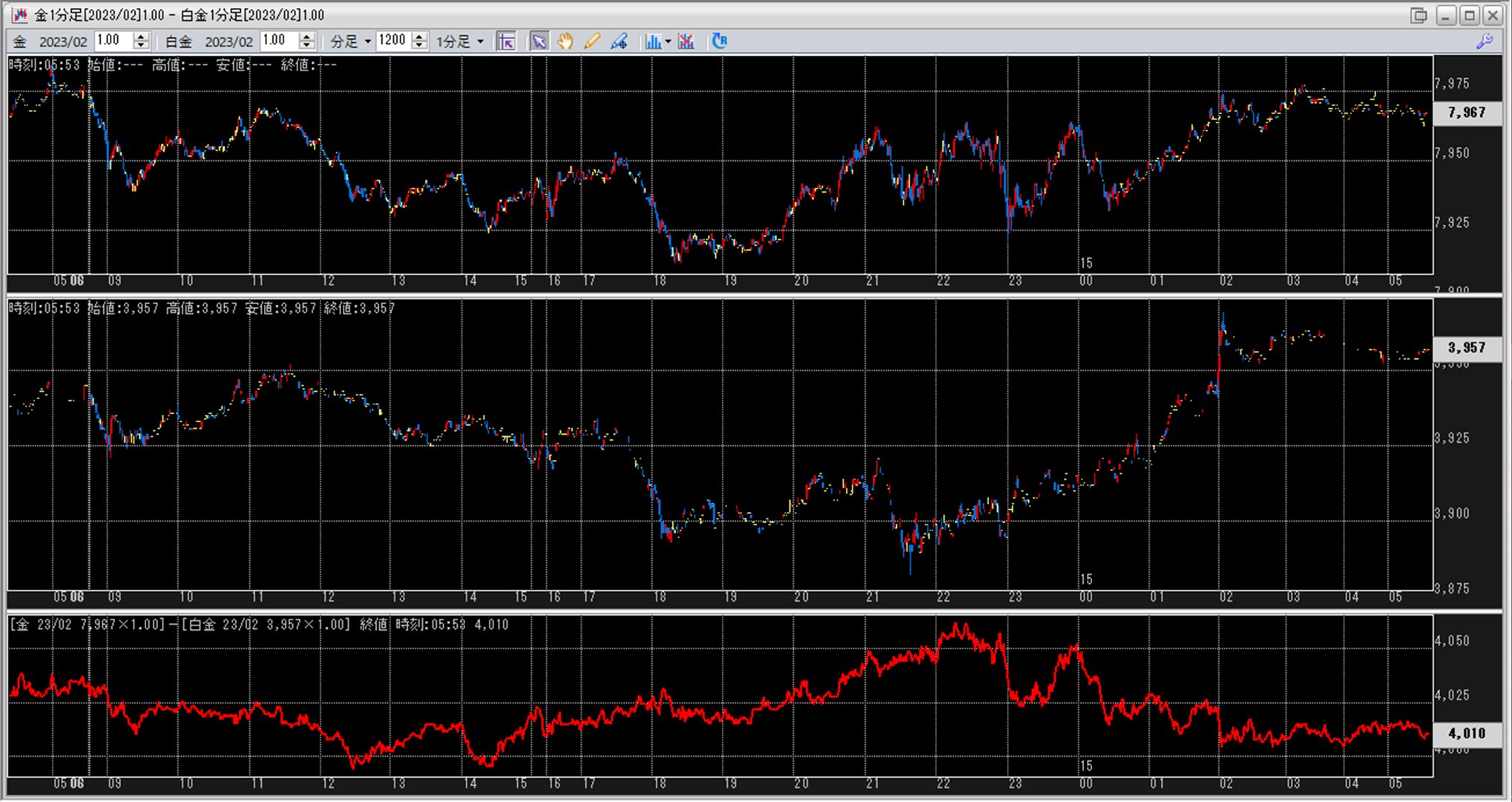Toggle the crosshair cursor display icon
1512x802 pixels.
(x=507, y=42)
